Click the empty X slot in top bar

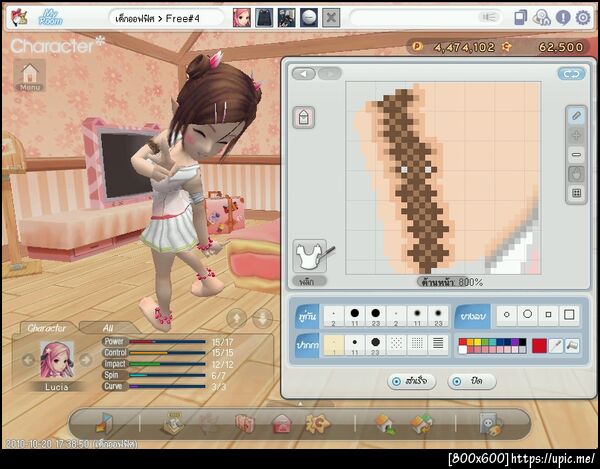pos(331,17)
